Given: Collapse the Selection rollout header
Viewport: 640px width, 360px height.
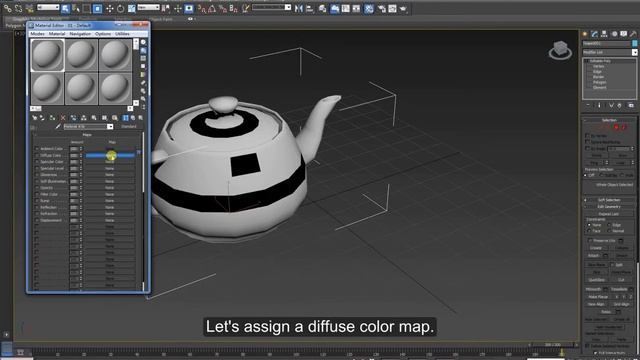Looking at the screenshot, I should [609, 120].
